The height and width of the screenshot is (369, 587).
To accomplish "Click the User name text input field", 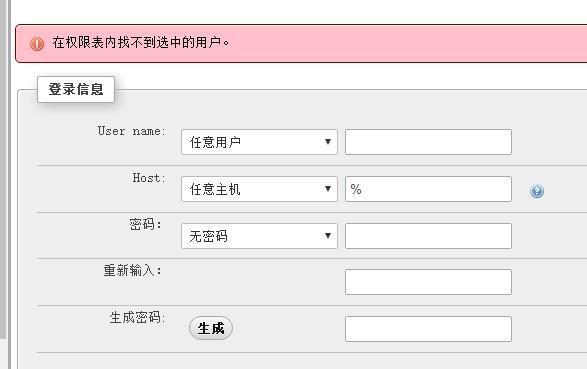I will click(x=428, y=142).
